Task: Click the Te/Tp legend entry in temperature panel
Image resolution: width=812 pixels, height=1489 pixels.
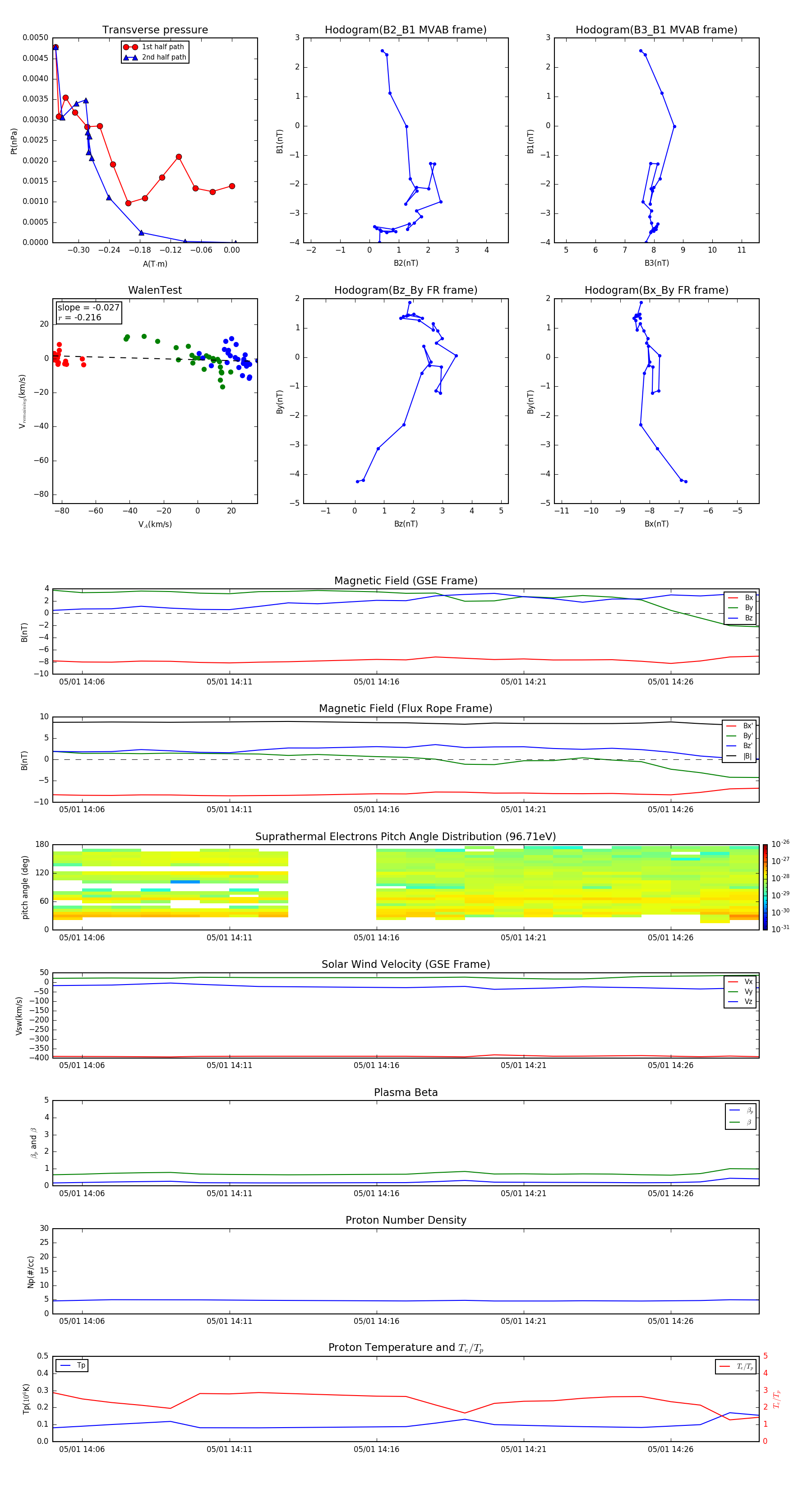Action: [x=736, y=1366]
